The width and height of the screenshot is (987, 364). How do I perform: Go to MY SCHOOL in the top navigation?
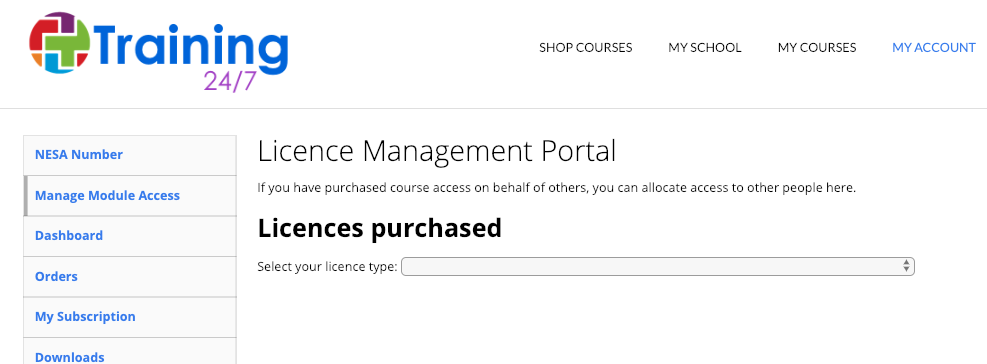(x=705, y=48)
